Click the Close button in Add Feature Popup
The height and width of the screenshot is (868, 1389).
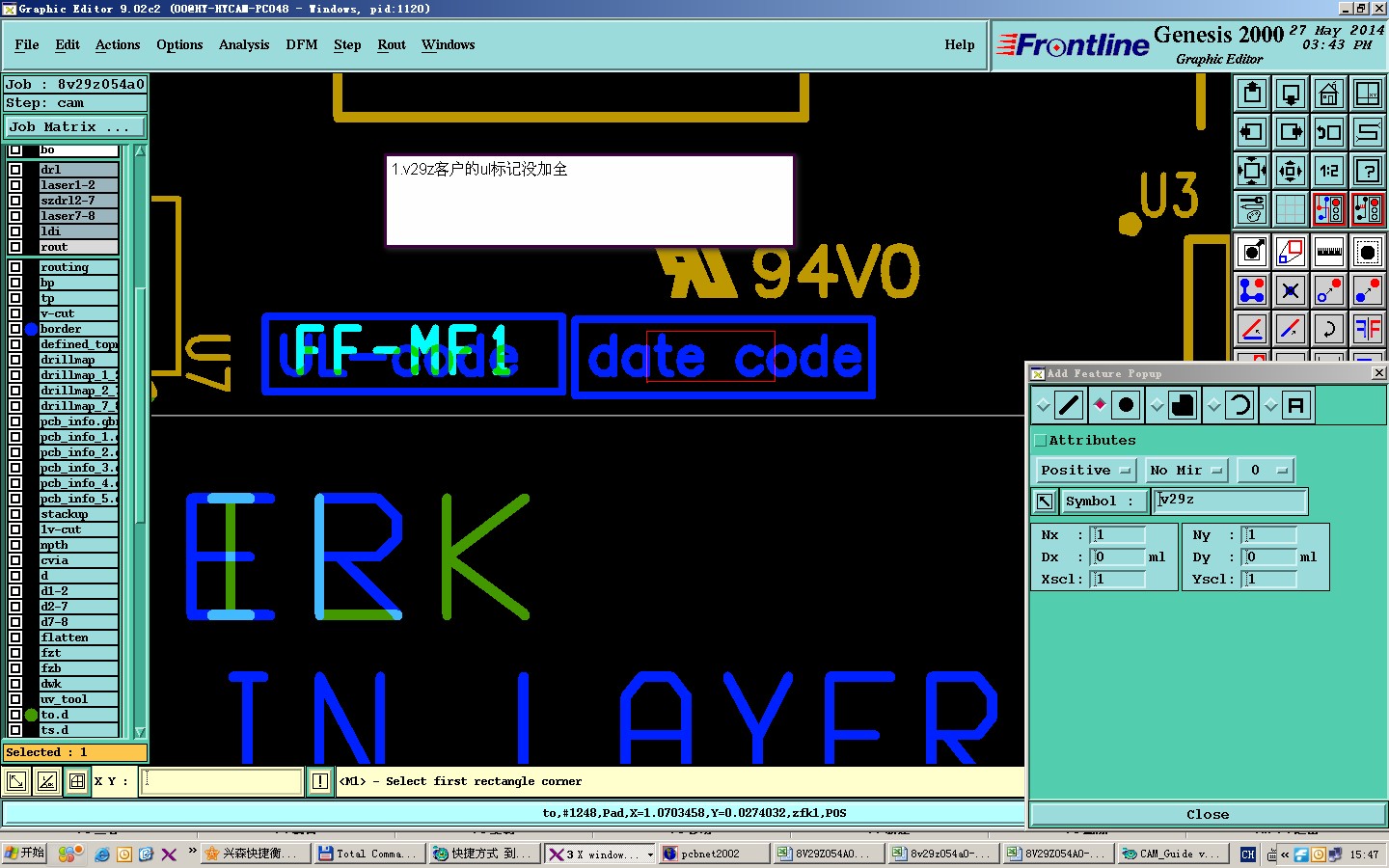pyautogui.click(x=1208, y=815)
